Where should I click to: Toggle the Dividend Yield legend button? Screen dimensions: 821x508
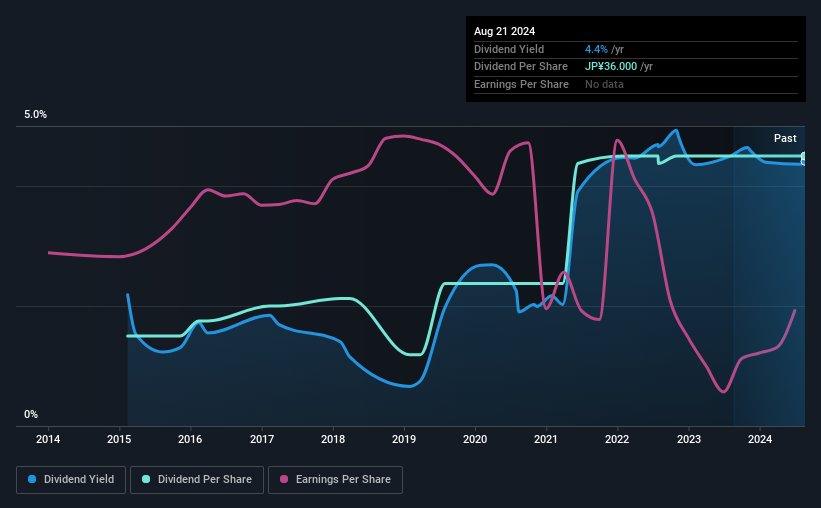pyautogui.click(x=71, y=480)
